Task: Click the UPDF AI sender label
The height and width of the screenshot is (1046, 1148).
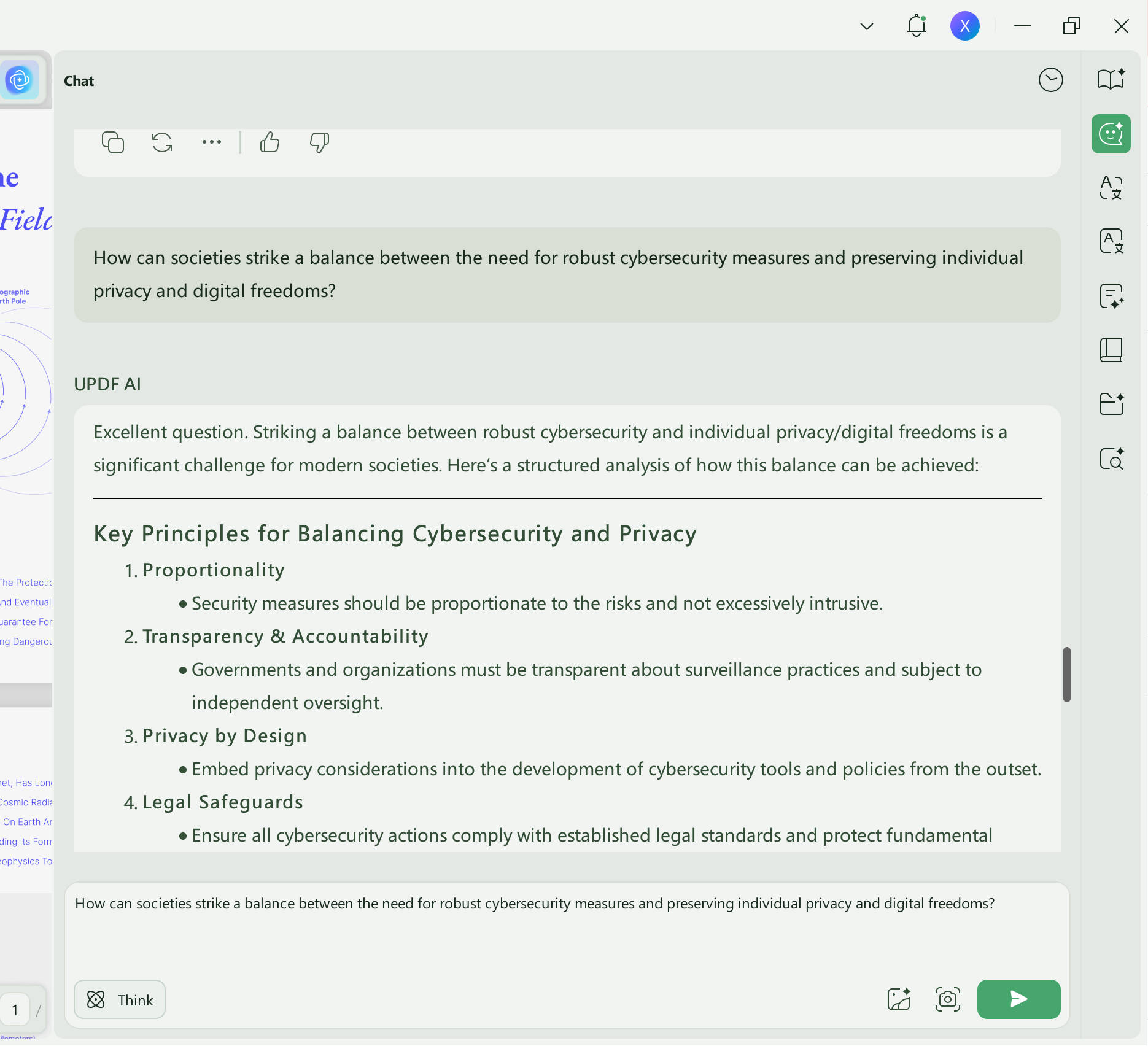Action: click(x=107, y=384)
